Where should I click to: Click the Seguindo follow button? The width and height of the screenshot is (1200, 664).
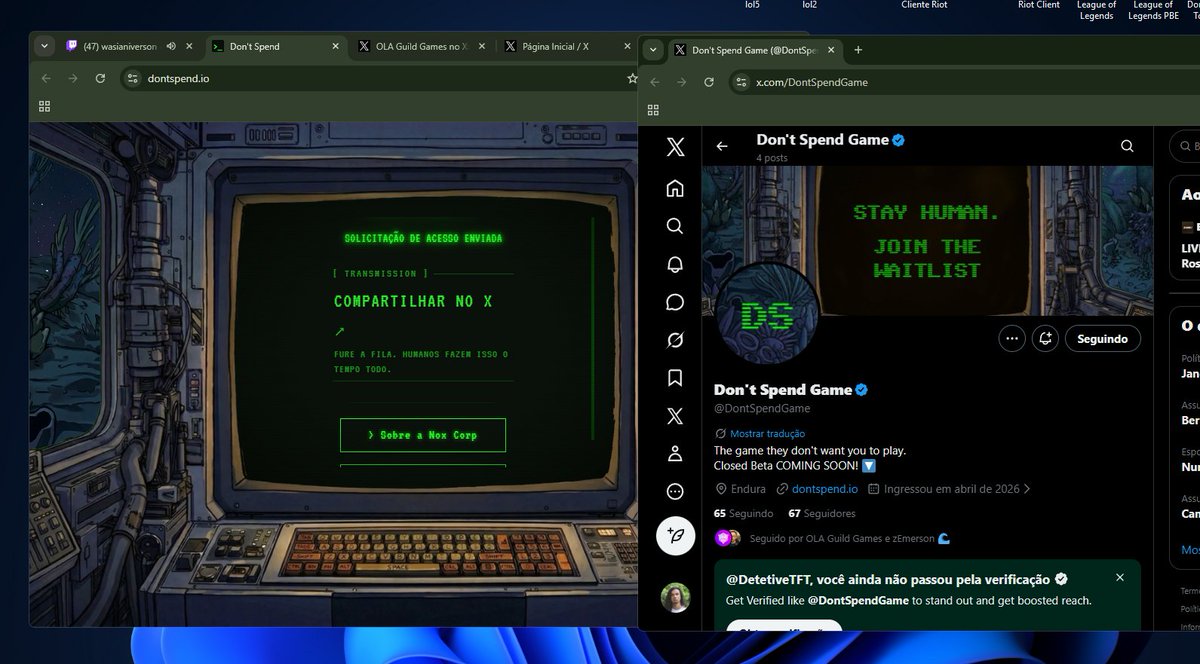click(x=1103, y=339)
